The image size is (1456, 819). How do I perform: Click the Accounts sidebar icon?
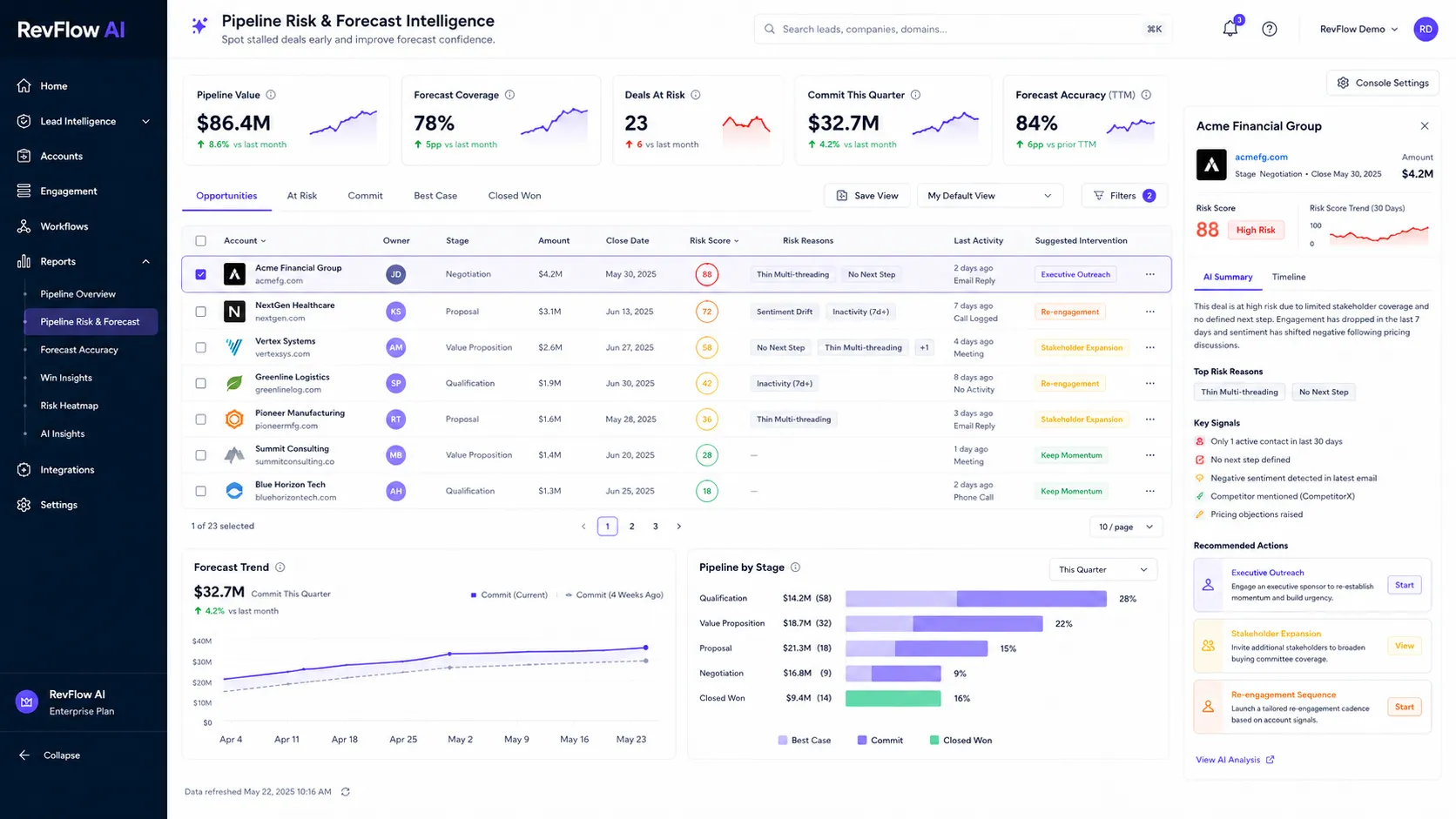[24, 156]
